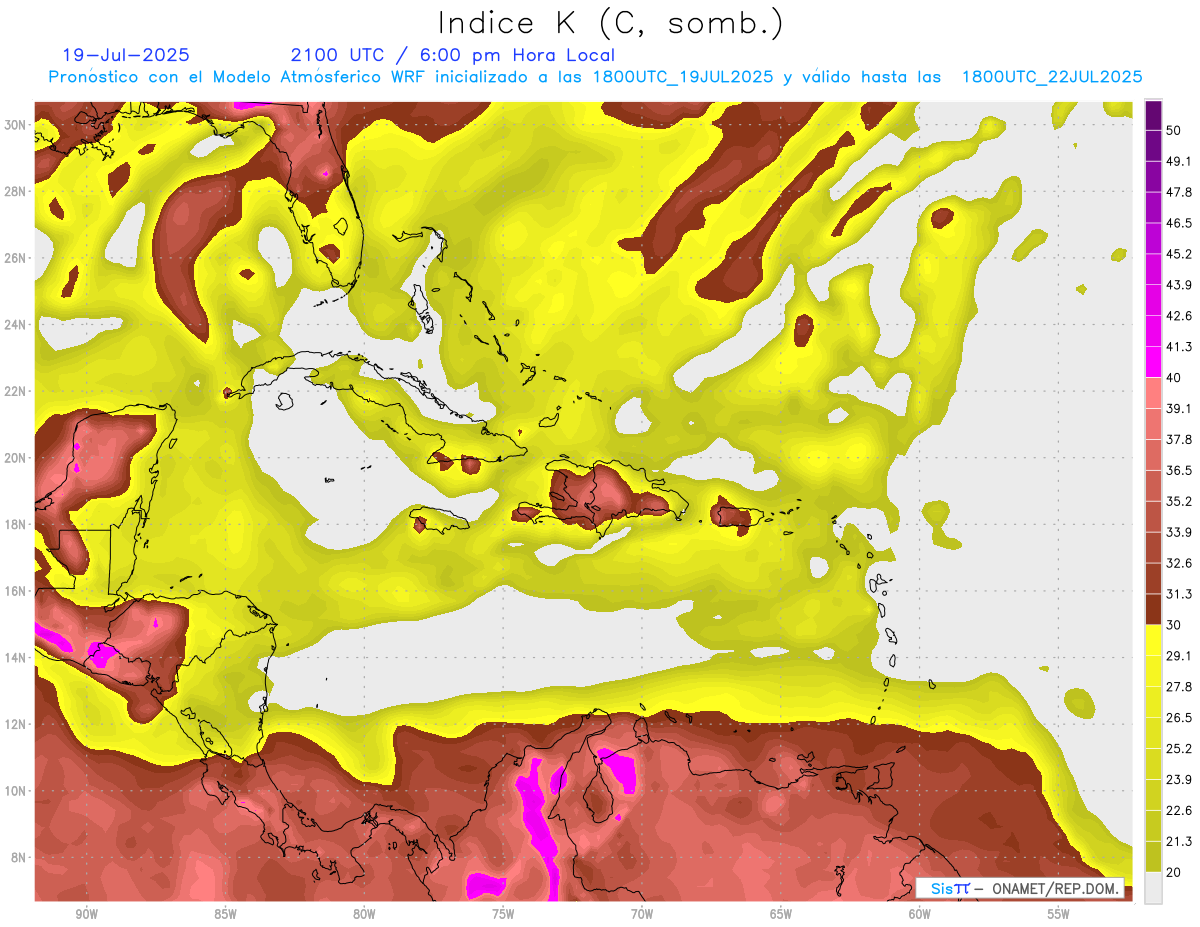Click the 80W longitude label
Image resolution: width=1200 pixels, height=927 pixels.
(364, 914)
